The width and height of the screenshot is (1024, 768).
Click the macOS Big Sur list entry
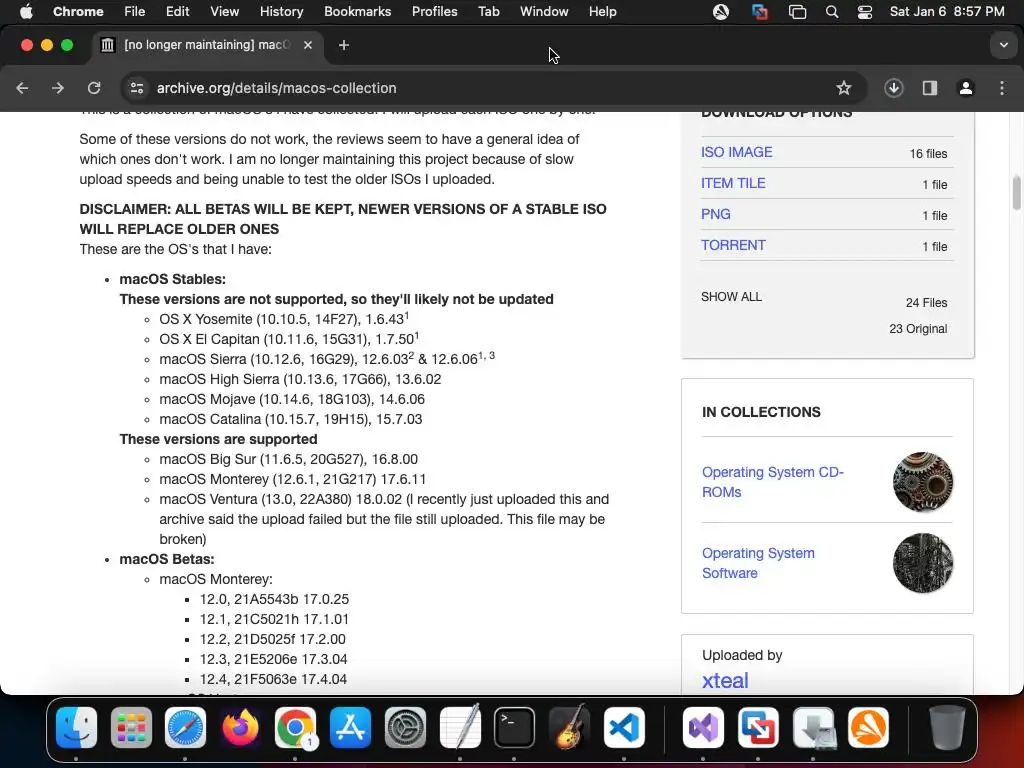click(x=288, y=460)
